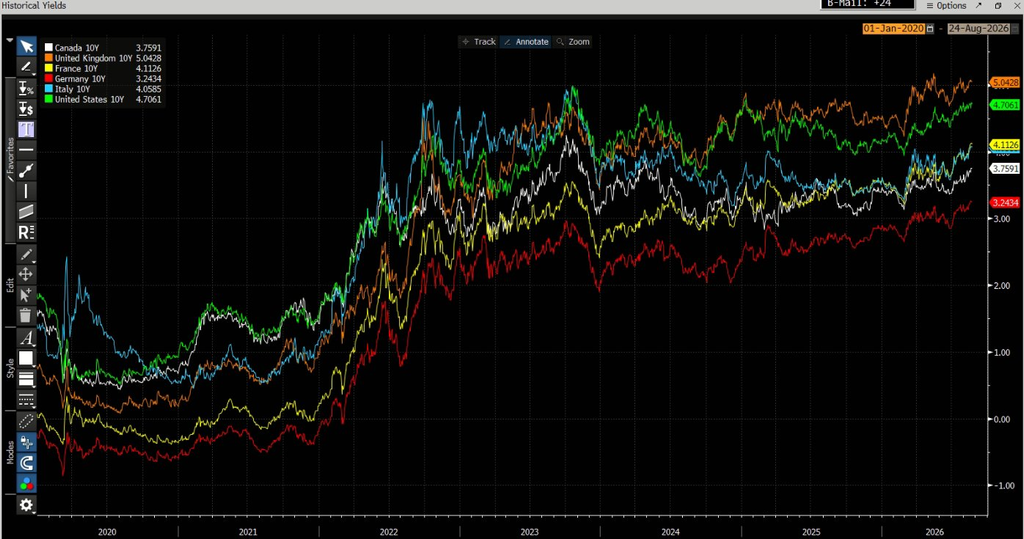Screen dimensions: 1024x539
Task: Open the Options menu
Action: point(946,5)
